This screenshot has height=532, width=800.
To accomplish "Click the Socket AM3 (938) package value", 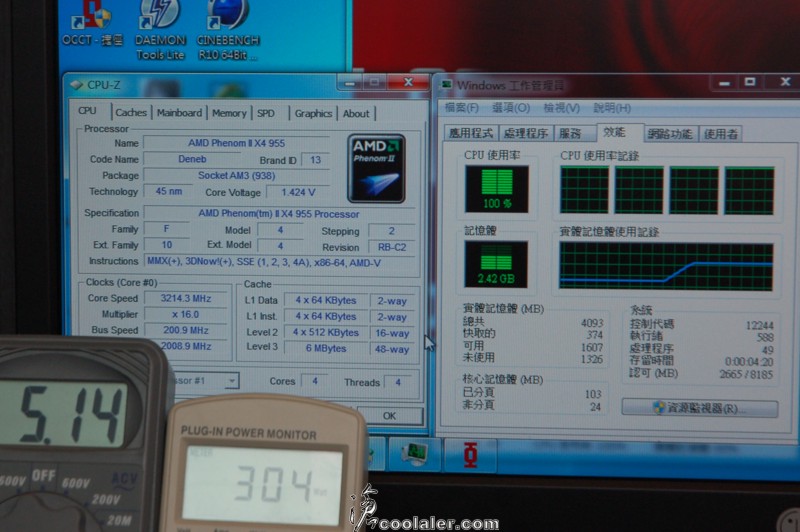I will (x=236, y=175).
